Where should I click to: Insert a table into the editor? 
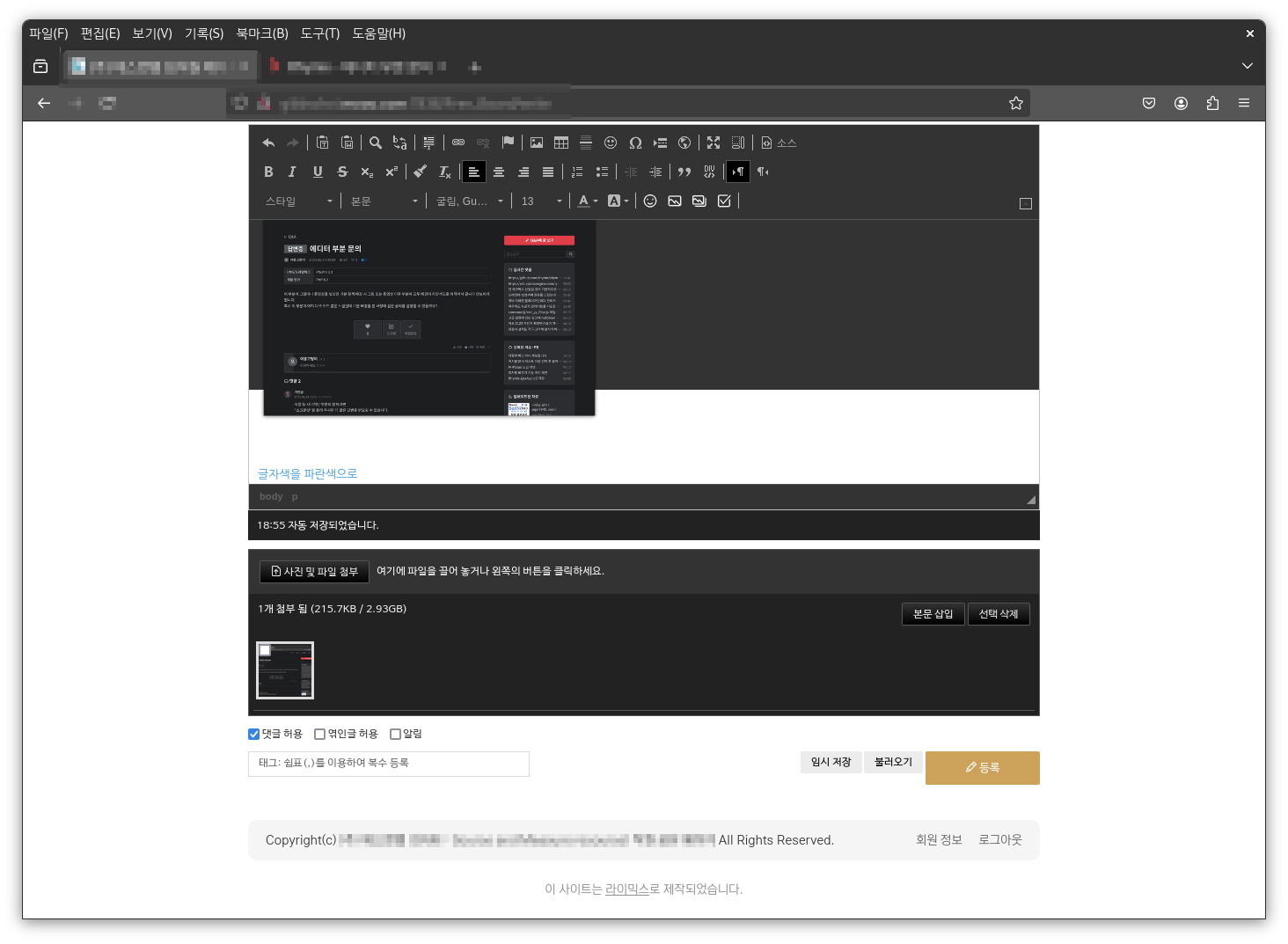point(561,143)
